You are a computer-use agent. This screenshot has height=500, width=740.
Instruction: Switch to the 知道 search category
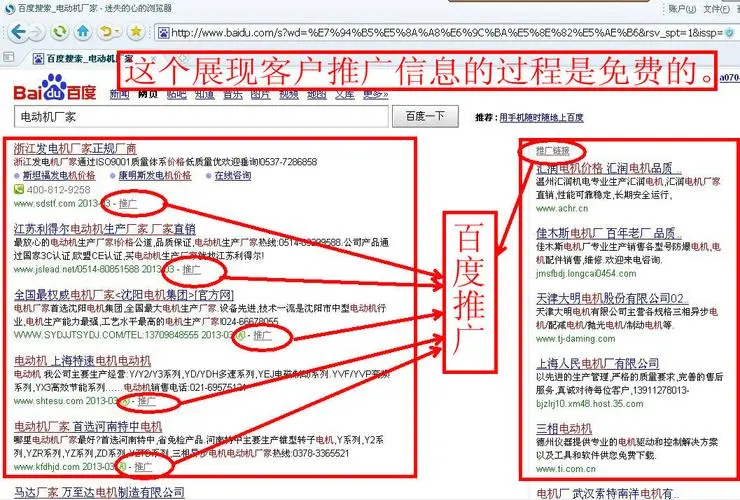pyautogui.click(x=204, y=94)
